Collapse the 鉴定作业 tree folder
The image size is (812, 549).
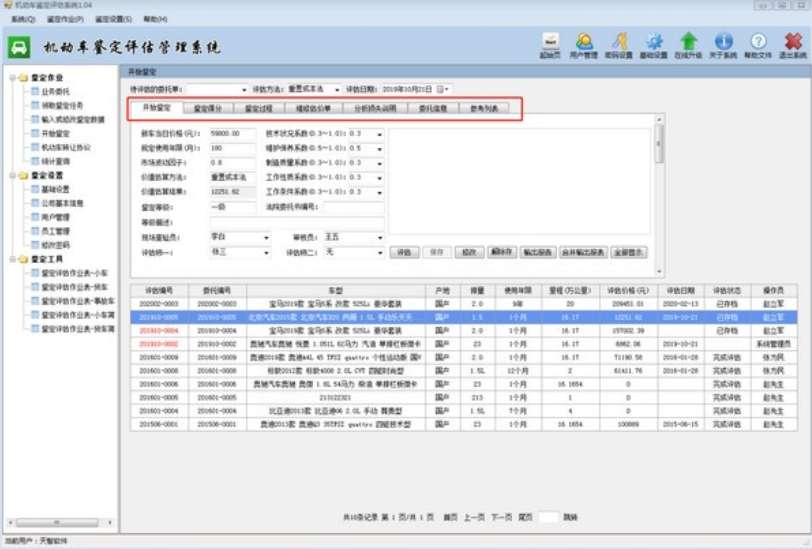(x=10, y=77)
